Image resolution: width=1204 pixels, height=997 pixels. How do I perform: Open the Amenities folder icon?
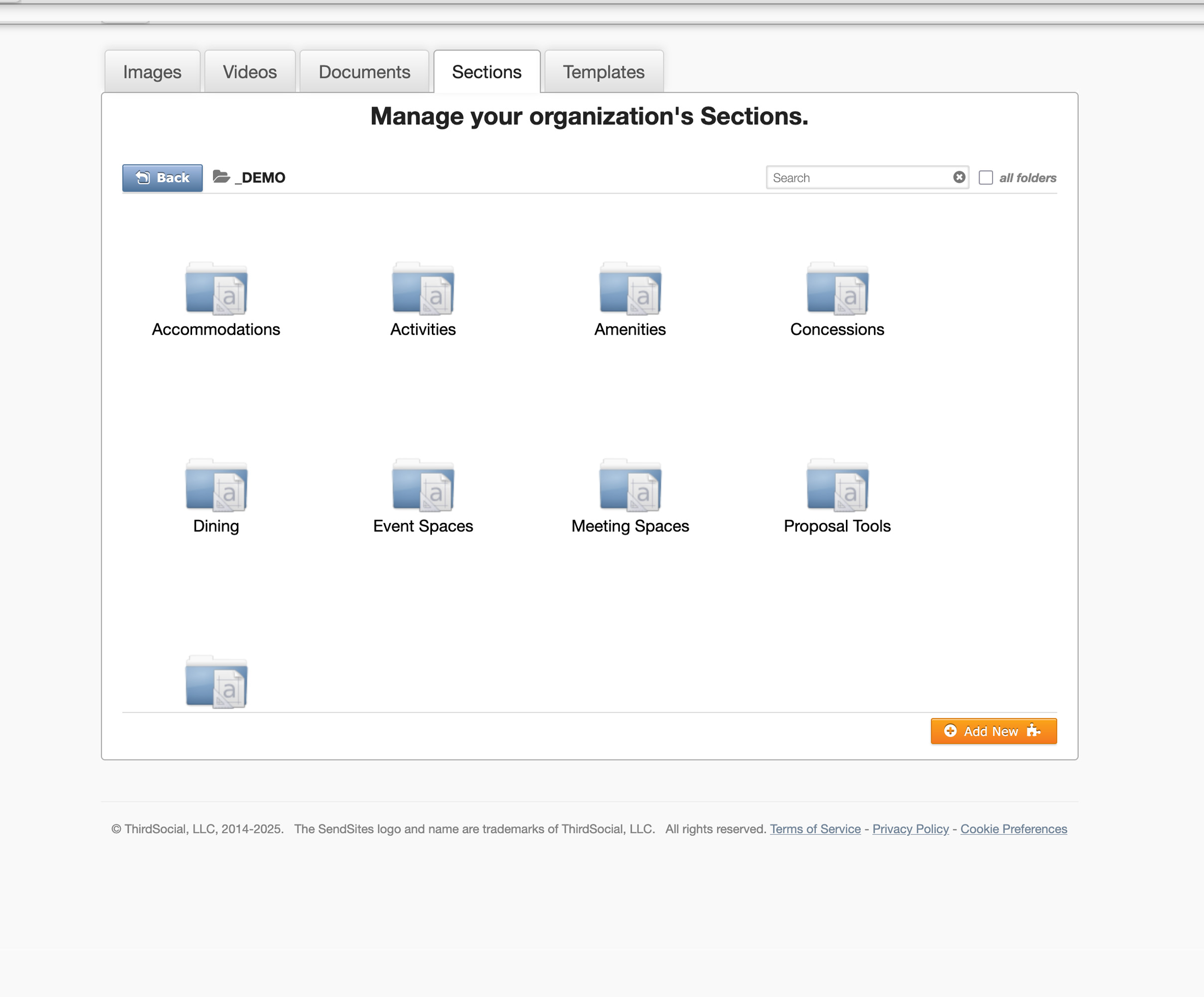[x=630, y=289]
